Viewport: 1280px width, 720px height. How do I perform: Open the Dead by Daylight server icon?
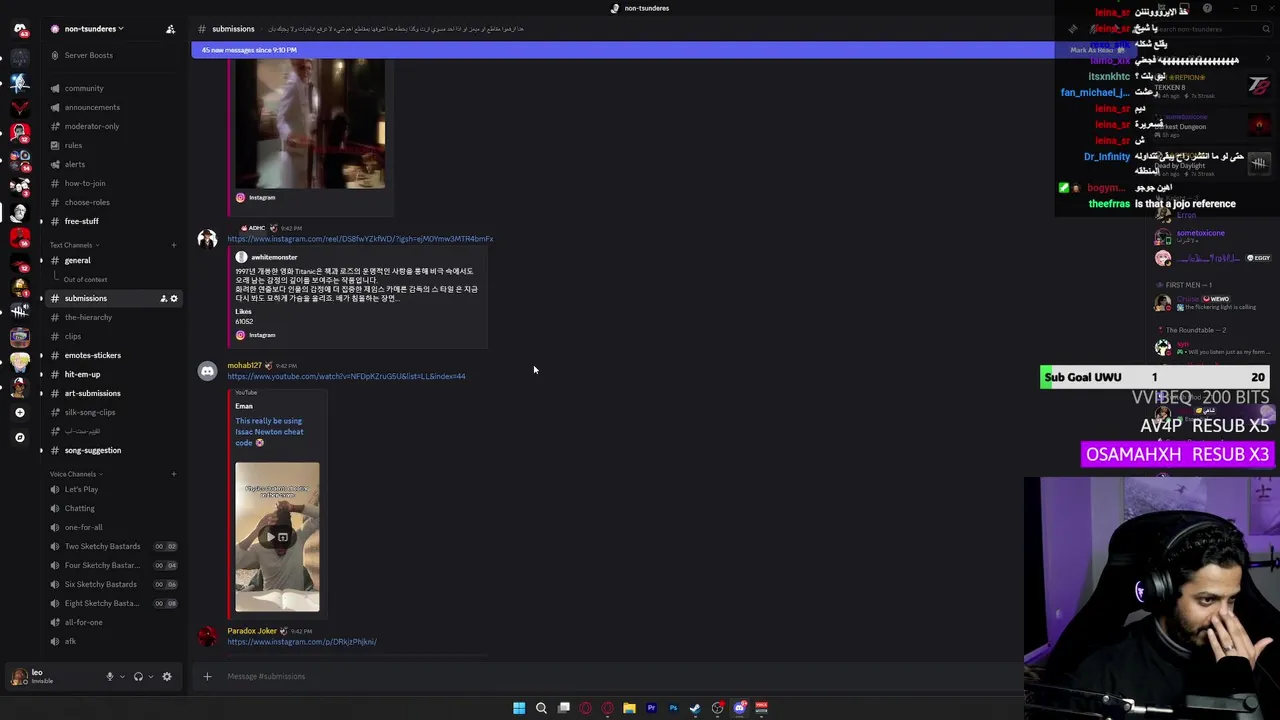click(19, 311)
